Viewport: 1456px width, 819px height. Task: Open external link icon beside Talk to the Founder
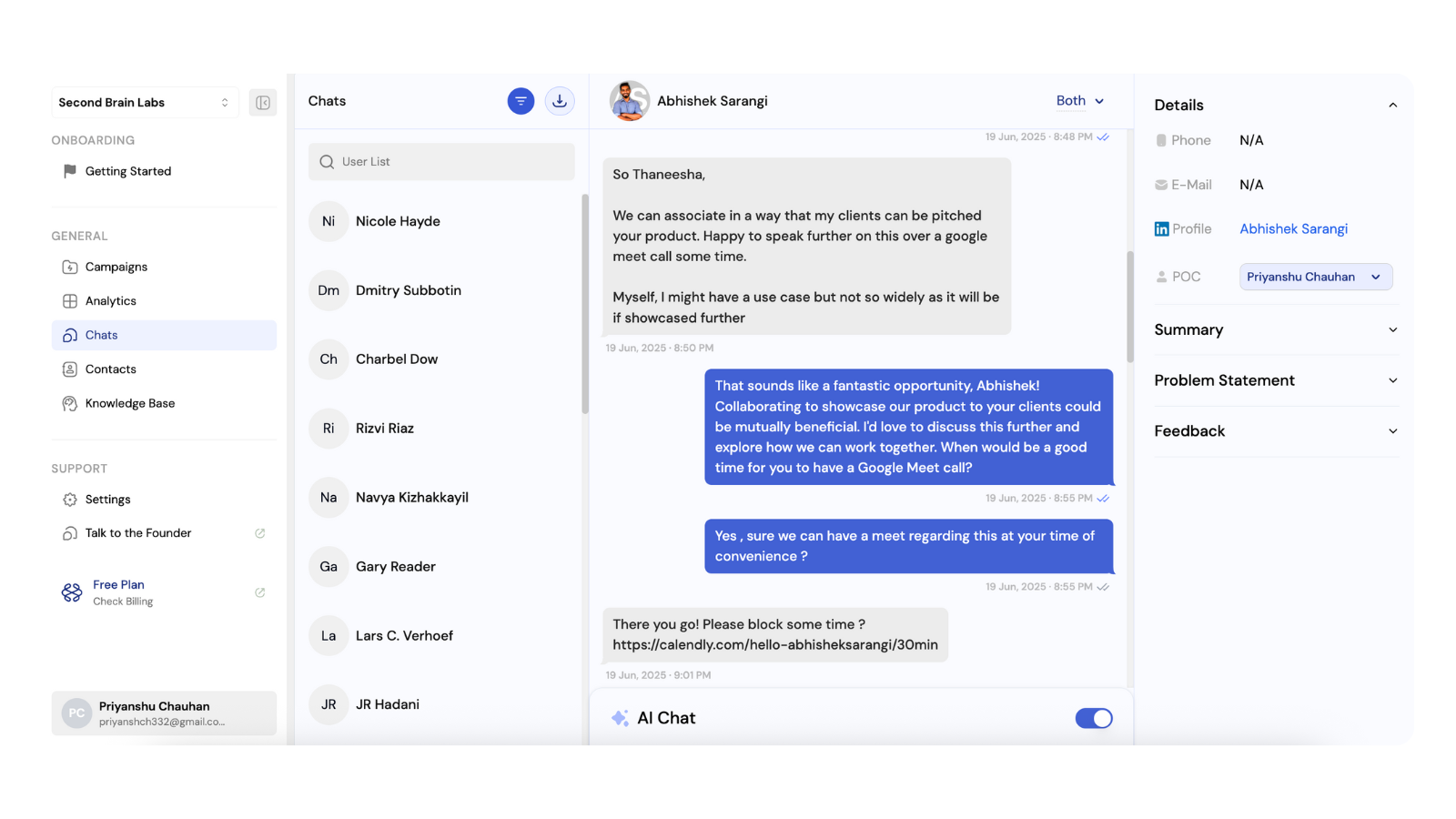coord(260,533)
